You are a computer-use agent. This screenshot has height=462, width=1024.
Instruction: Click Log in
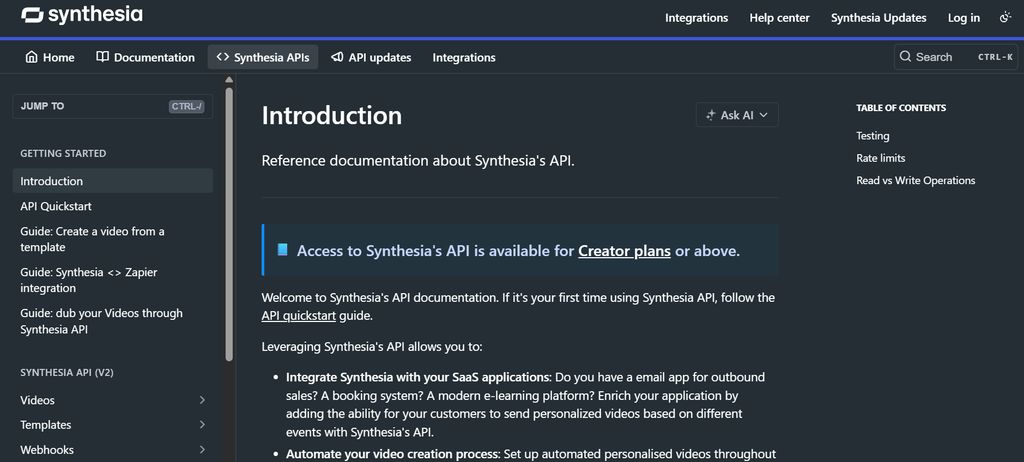964,18
